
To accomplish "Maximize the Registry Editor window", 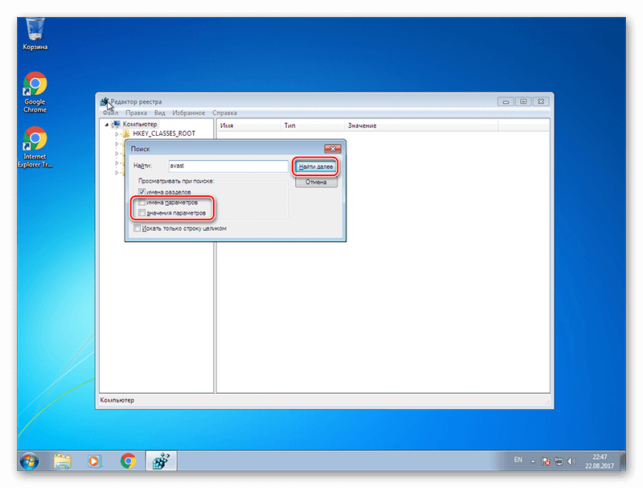I will [x=523, y=101].
